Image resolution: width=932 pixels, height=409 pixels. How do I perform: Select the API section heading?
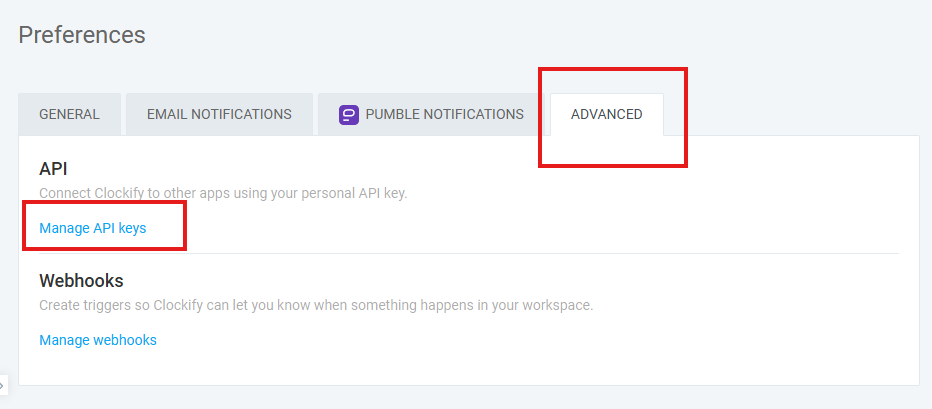[x=53, y=169]
